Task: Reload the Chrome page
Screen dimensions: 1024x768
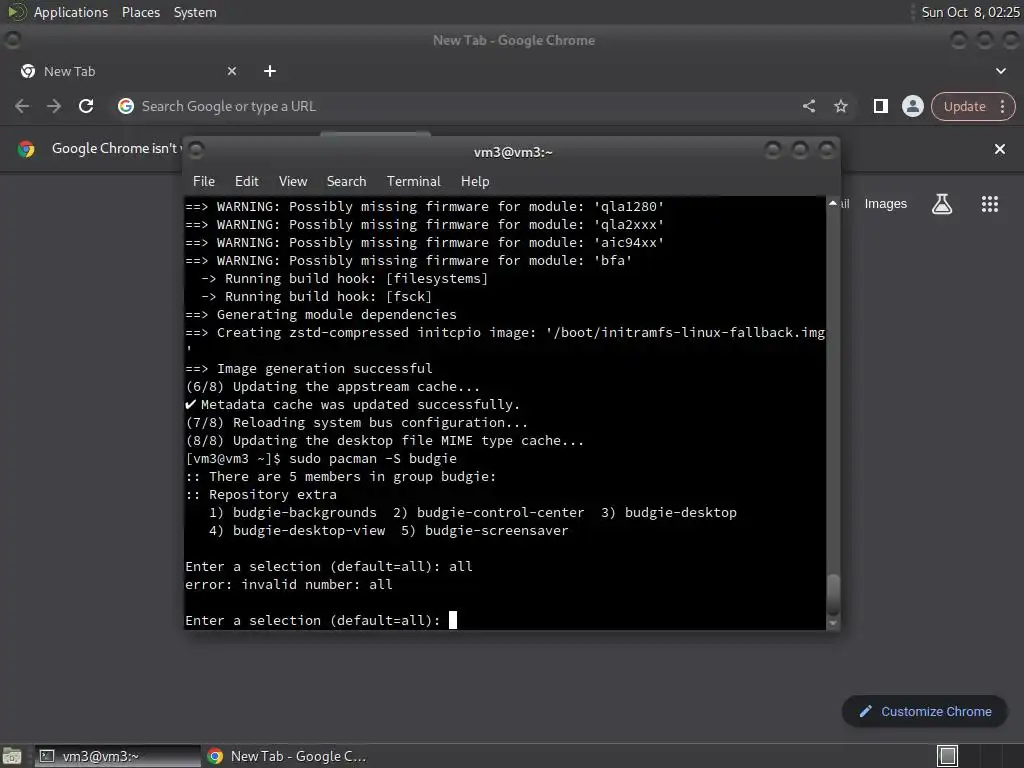Action: click(x=86, y=106)
